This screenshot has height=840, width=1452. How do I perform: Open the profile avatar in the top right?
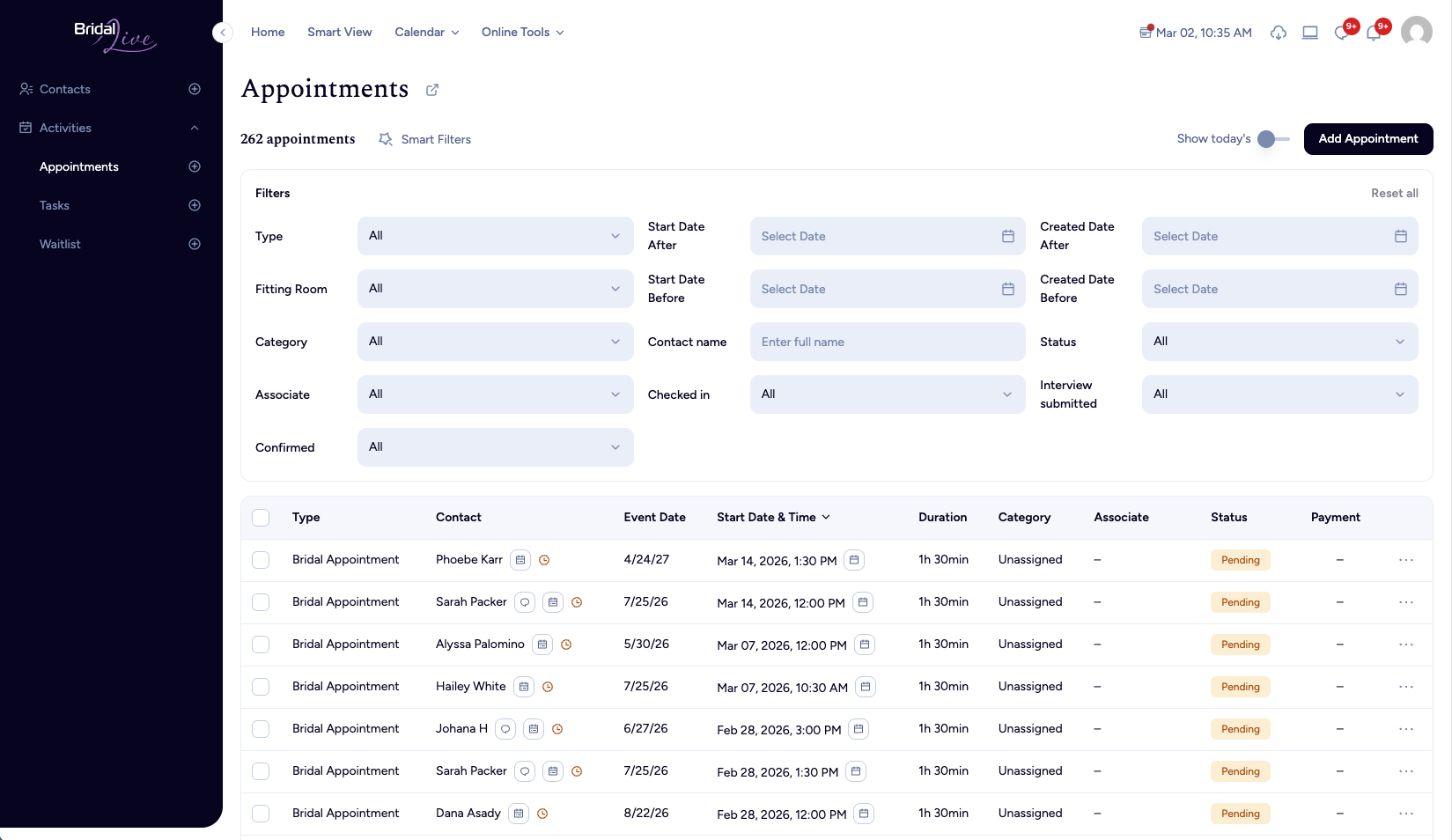coord(1416,32)
